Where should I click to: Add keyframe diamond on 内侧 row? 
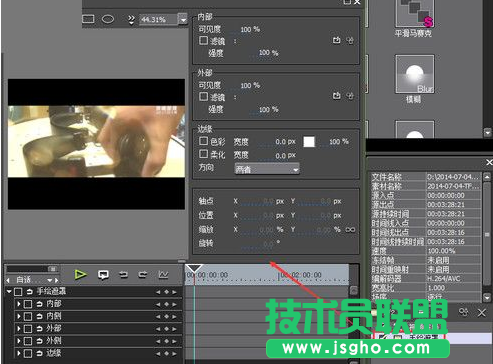click(x=166, y=317)
